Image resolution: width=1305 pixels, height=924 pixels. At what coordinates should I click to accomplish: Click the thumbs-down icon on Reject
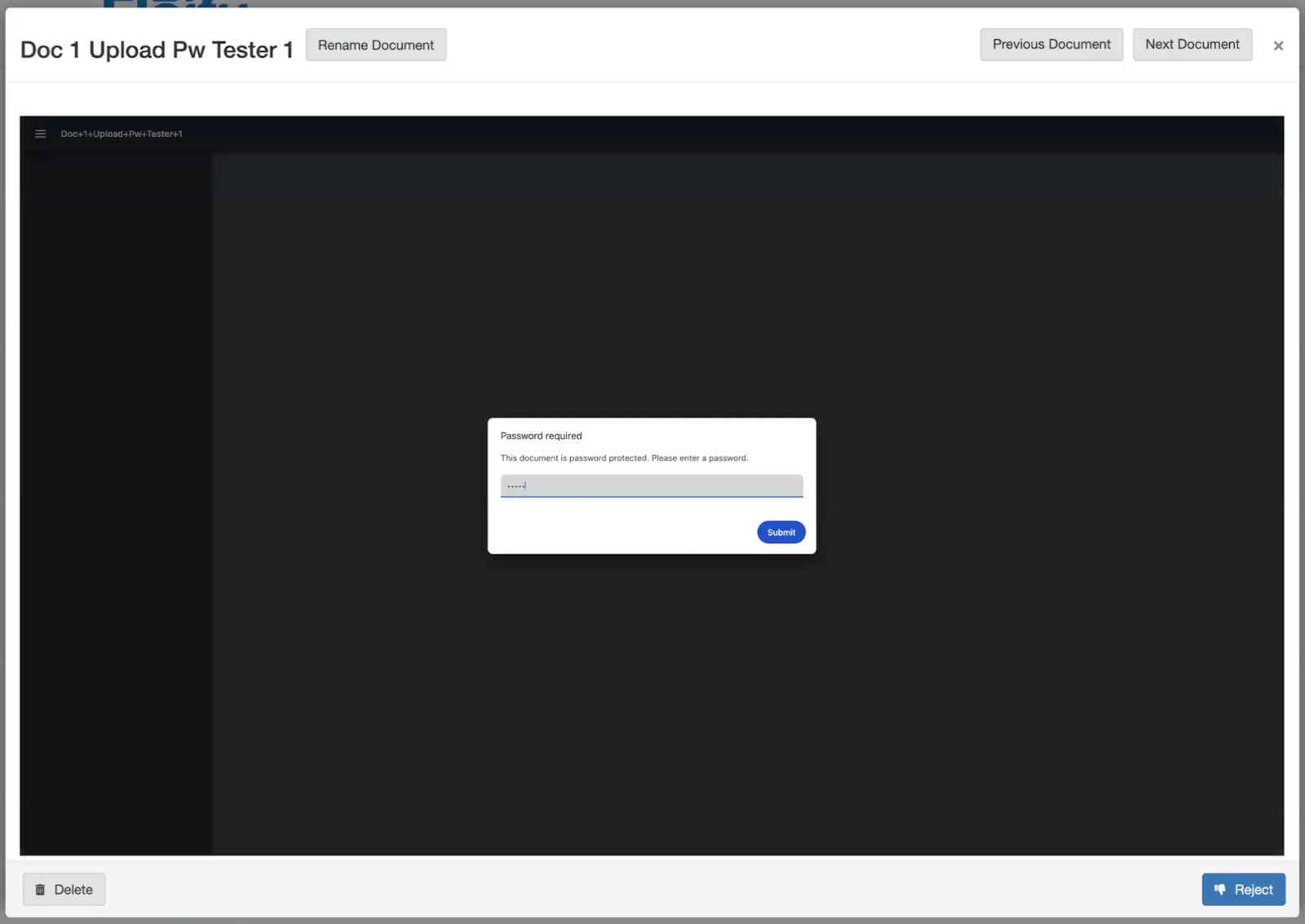[1220, 890]
